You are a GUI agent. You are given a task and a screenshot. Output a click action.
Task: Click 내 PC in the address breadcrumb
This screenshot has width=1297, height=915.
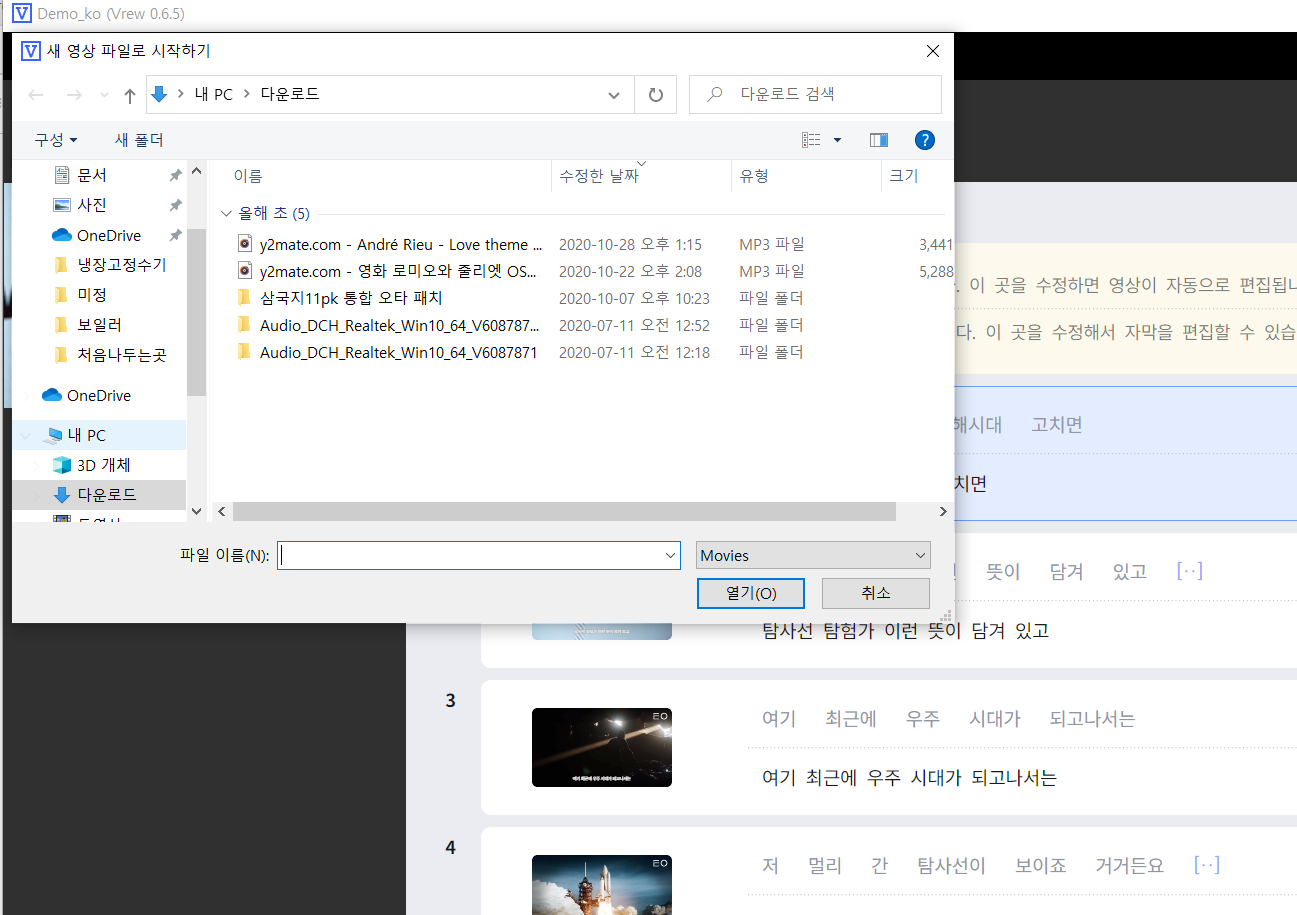tap(213, 95)
